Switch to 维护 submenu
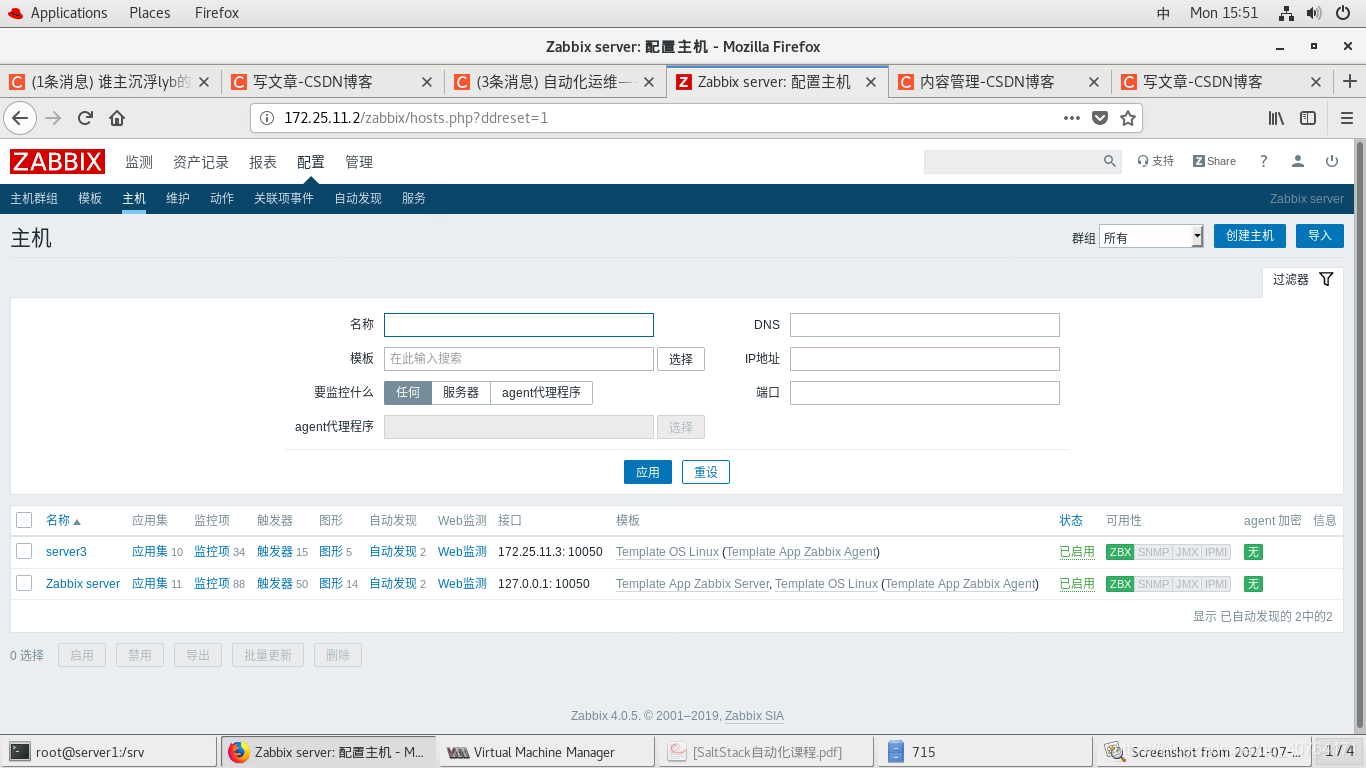Viewport: 1366px width, 768px height. coord(178,198)
